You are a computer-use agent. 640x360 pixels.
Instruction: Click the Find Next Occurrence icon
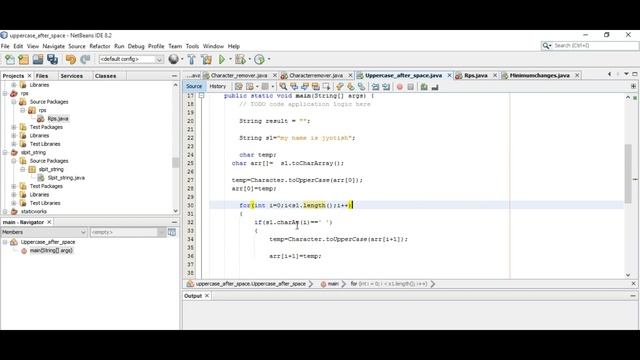(x=305, y=87)
